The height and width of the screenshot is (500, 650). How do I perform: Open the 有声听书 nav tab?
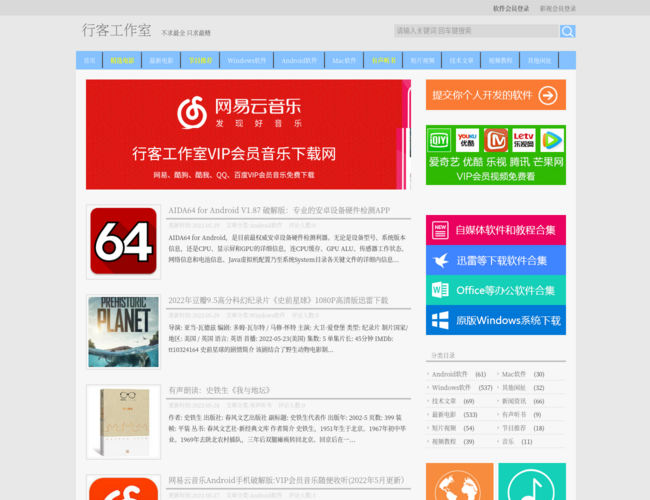(x=383, y=61)
